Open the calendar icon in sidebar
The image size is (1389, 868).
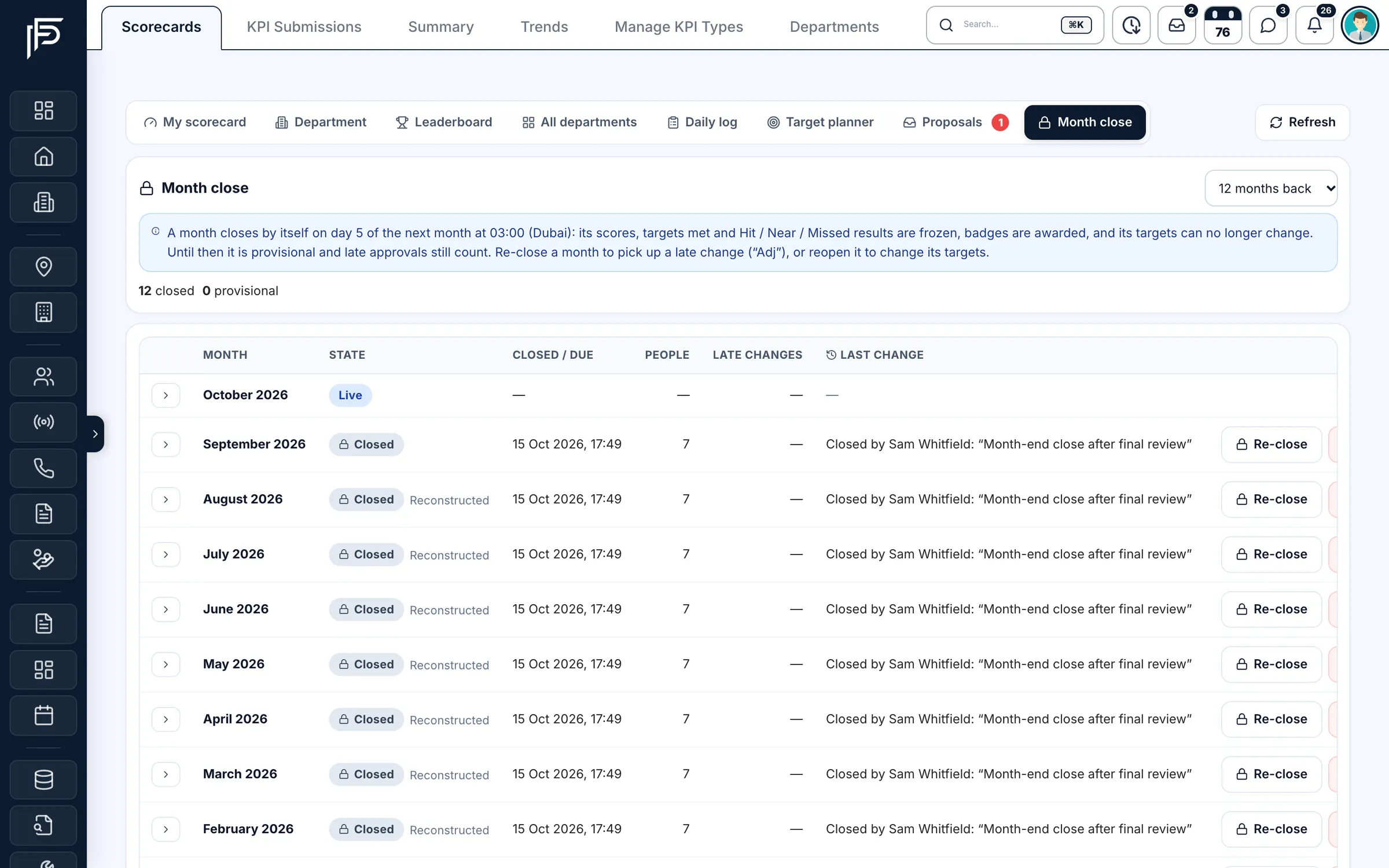click(43, 716)
